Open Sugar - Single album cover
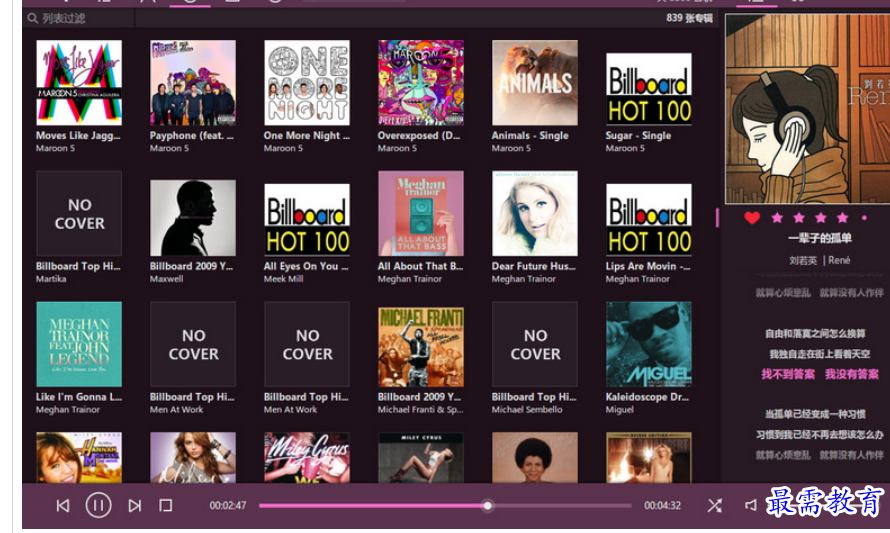Image resolution: width=890 pixels, height=533 pixels. [649, 89]
